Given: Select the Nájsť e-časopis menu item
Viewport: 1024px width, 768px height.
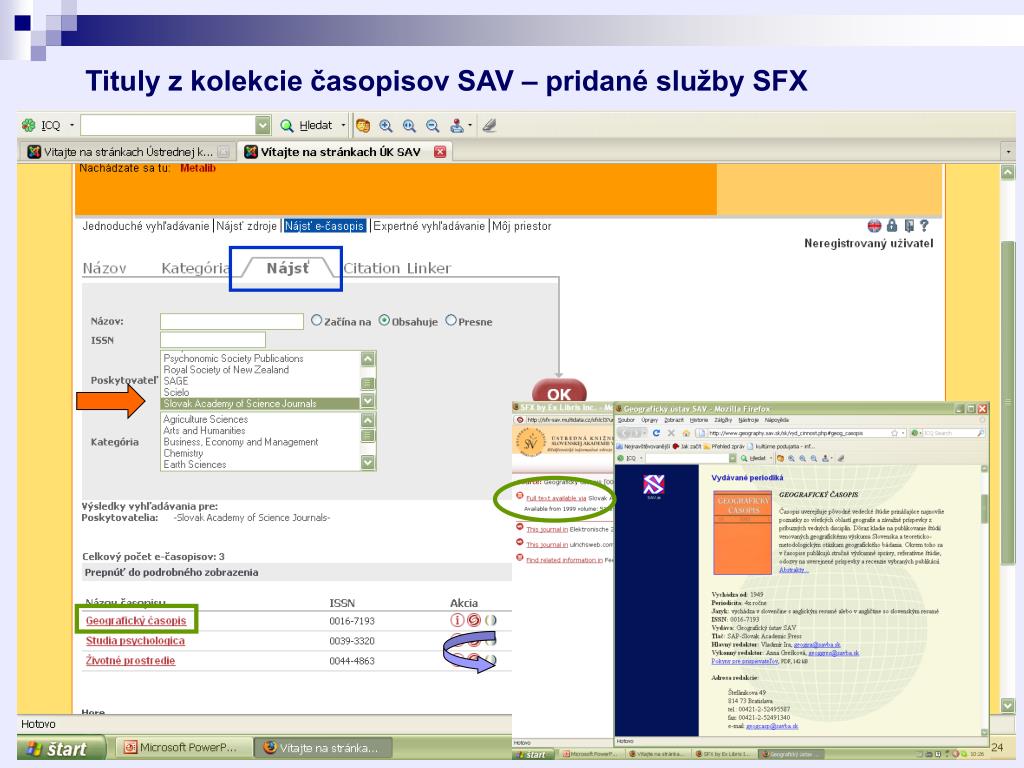Looking at the screenshot, I should click(x=325, y=226).
